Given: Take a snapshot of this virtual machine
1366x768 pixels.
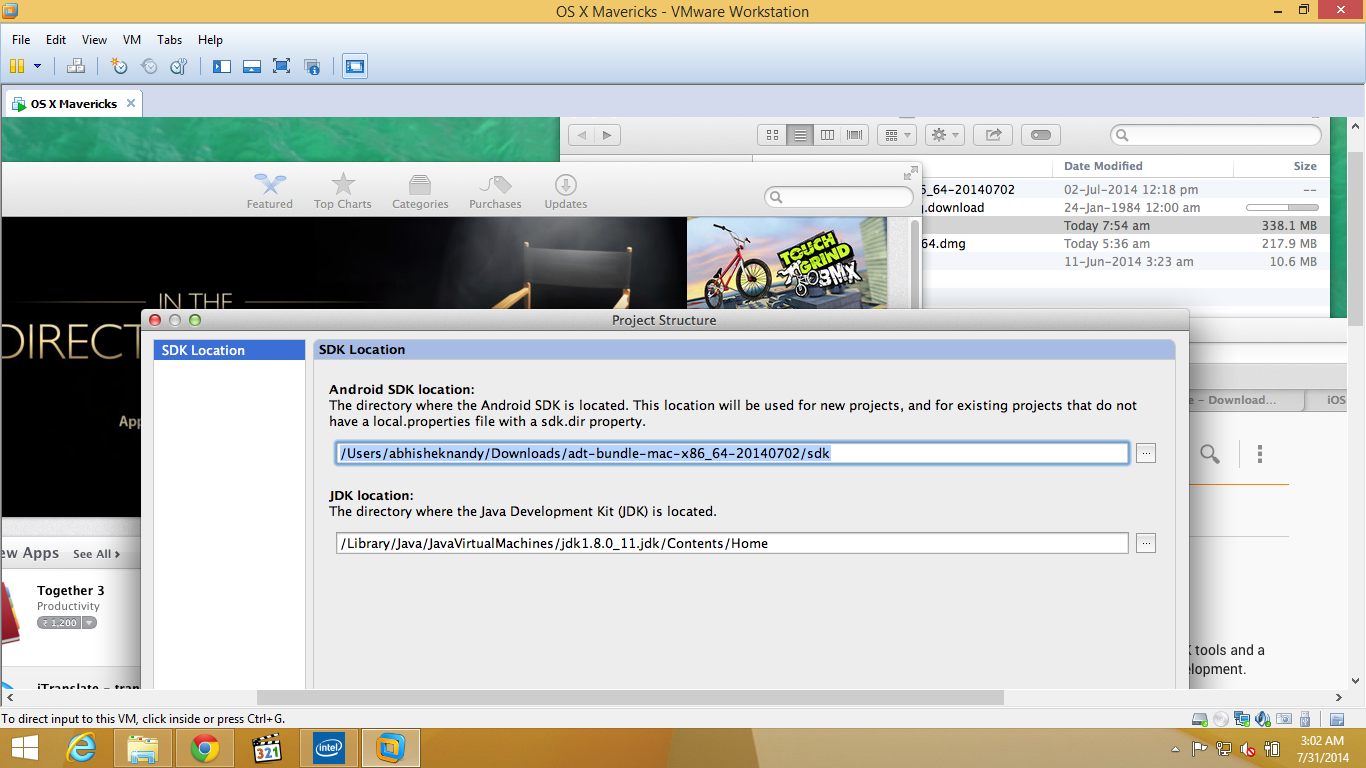Looking at the screenshot, I should point(119,66).
